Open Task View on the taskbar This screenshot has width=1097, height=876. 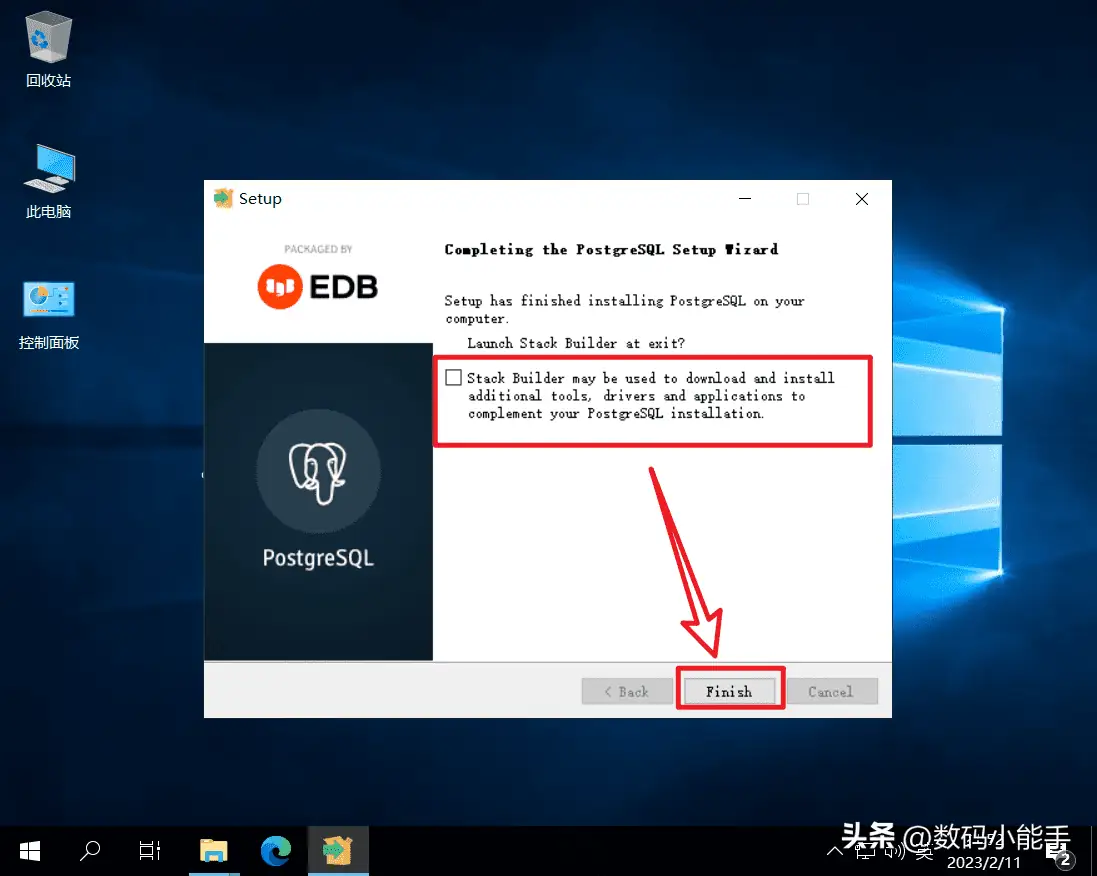click(x=150, y=851)
